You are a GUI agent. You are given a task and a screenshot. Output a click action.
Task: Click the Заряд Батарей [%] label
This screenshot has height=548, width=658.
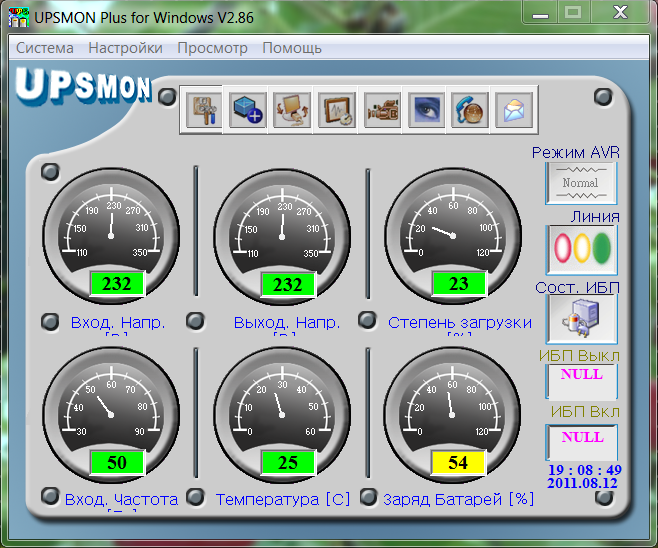click(x=458, y=499)
